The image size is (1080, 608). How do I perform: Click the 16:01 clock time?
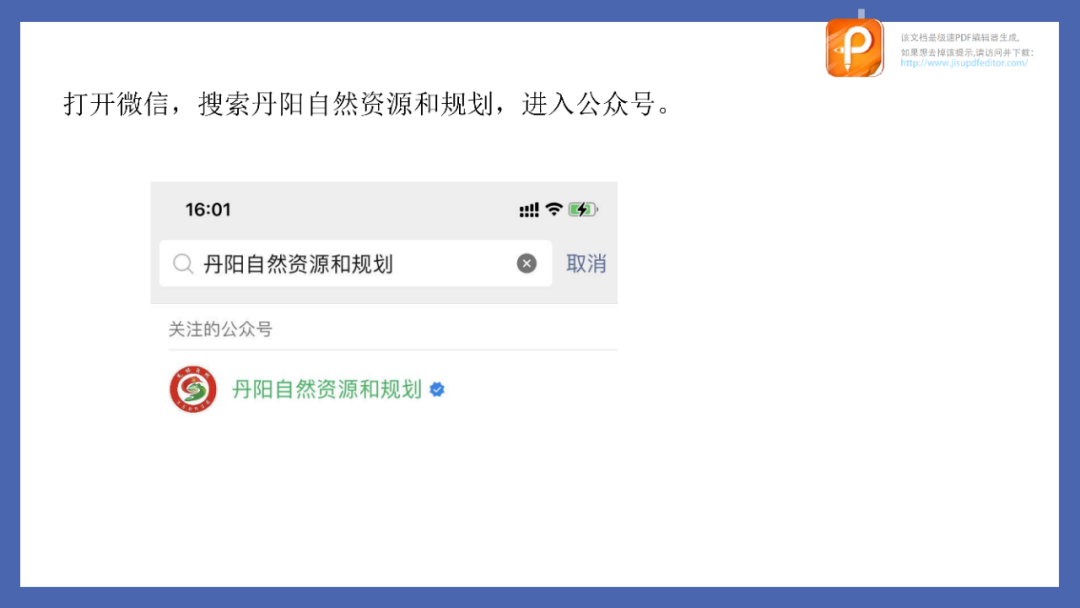click(x=208, y=210)
